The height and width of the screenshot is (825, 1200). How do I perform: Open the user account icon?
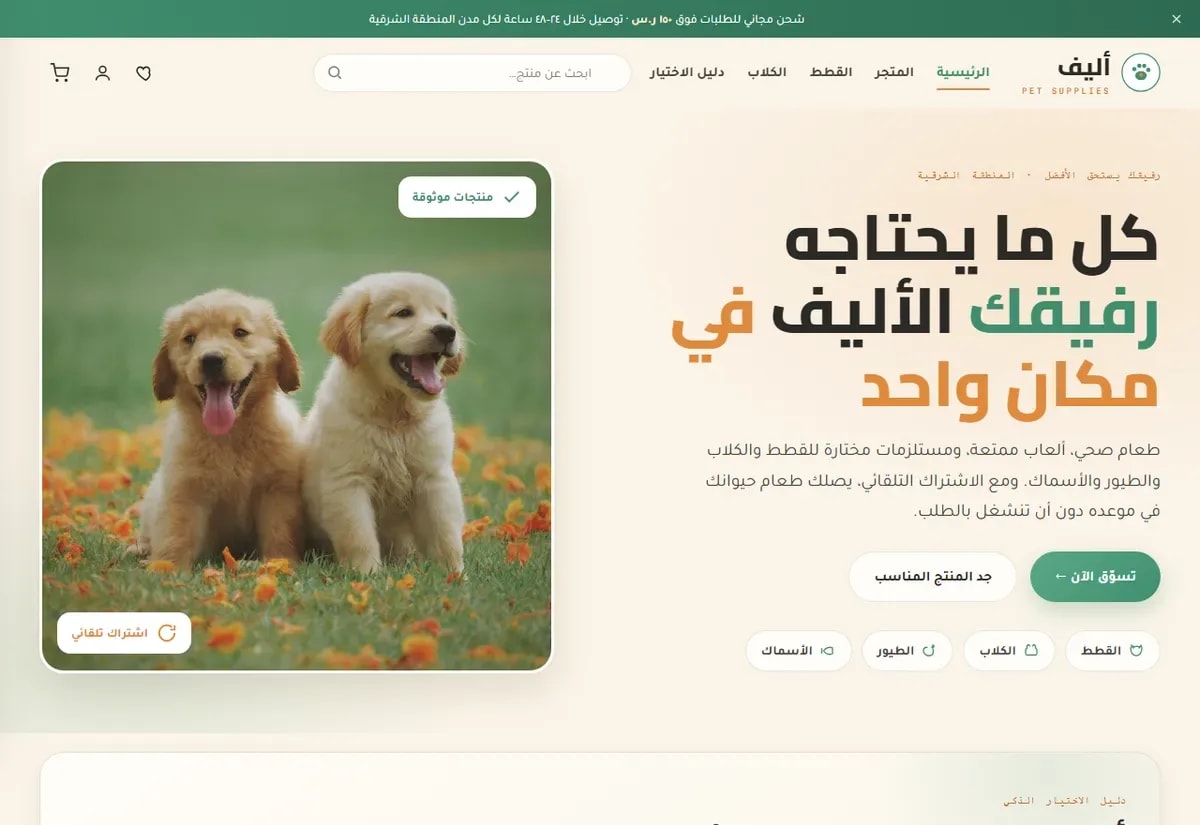click(102, 73)
